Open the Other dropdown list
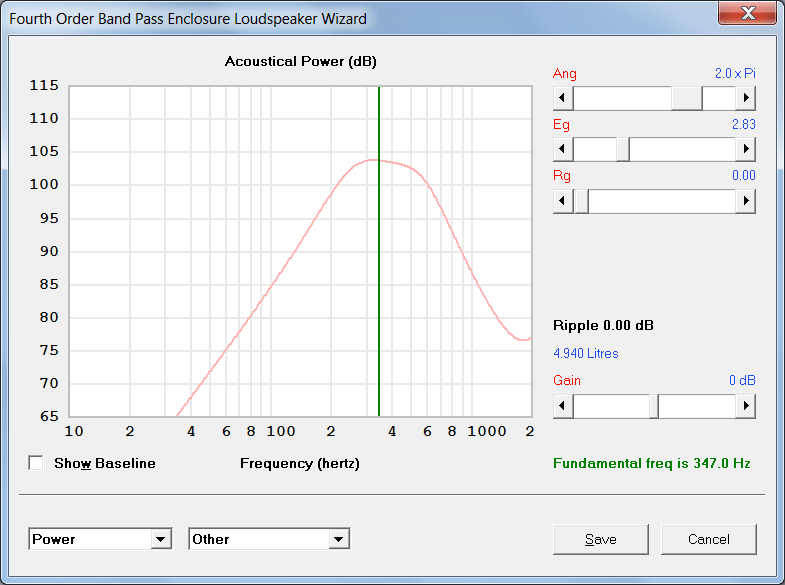 click(338, 539)
